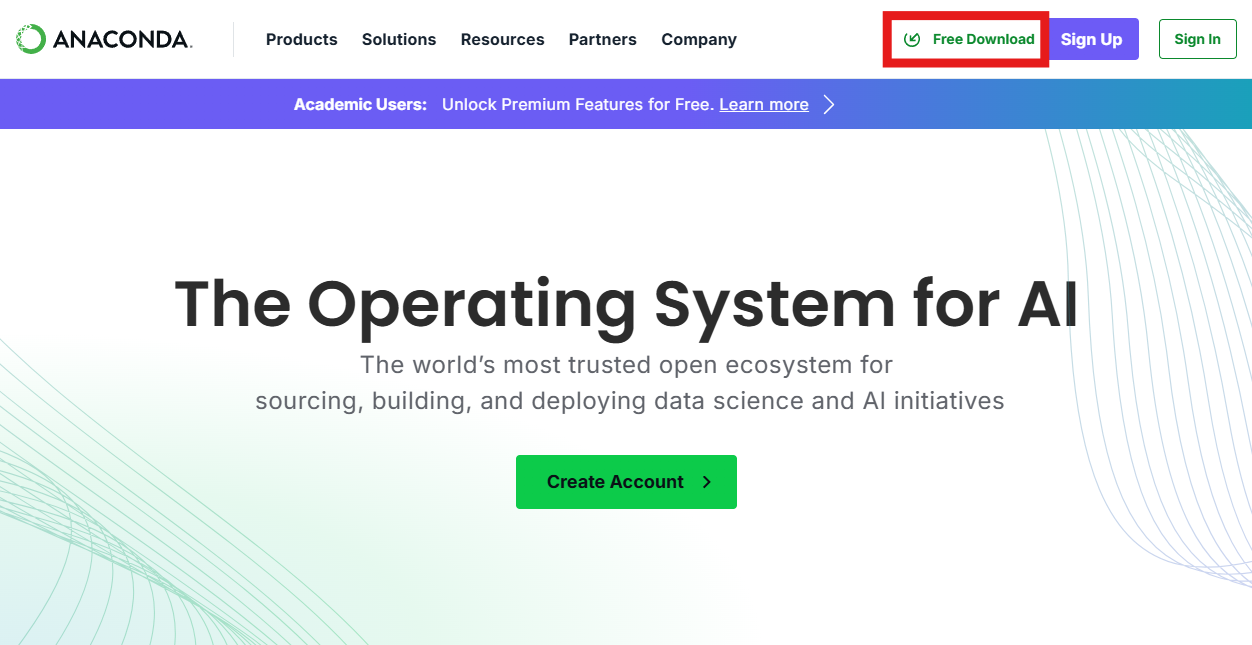Image resolution: width=1252 pixels, height=645 pixels.
Task: Click "The world's most trusted open ecosystem for" text
Action: (626, 364)
